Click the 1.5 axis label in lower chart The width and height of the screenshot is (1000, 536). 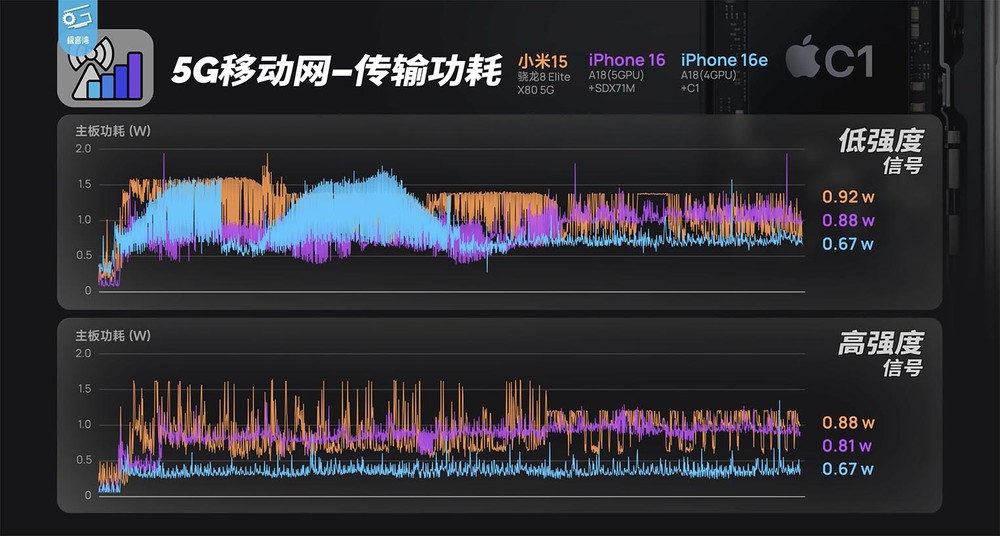(x=84, y=389)
